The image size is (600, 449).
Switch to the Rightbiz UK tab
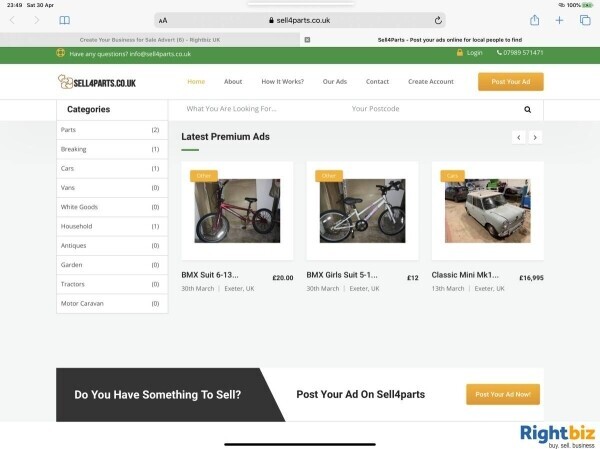pos(150,40)
